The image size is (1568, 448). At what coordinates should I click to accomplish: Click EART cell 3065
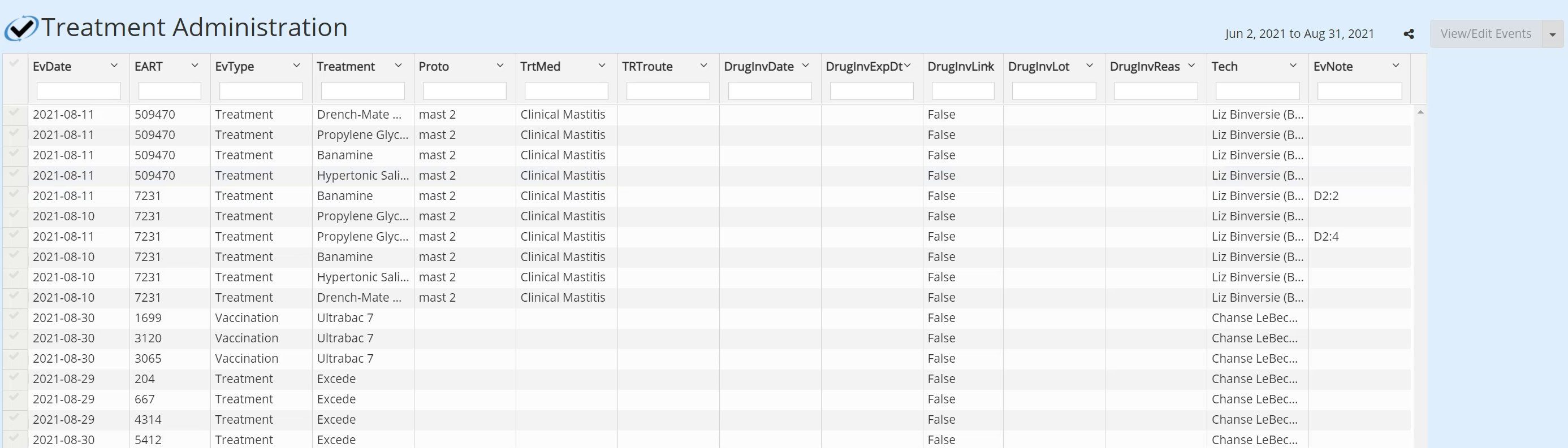pyautogui.click(x=170, y=359)
